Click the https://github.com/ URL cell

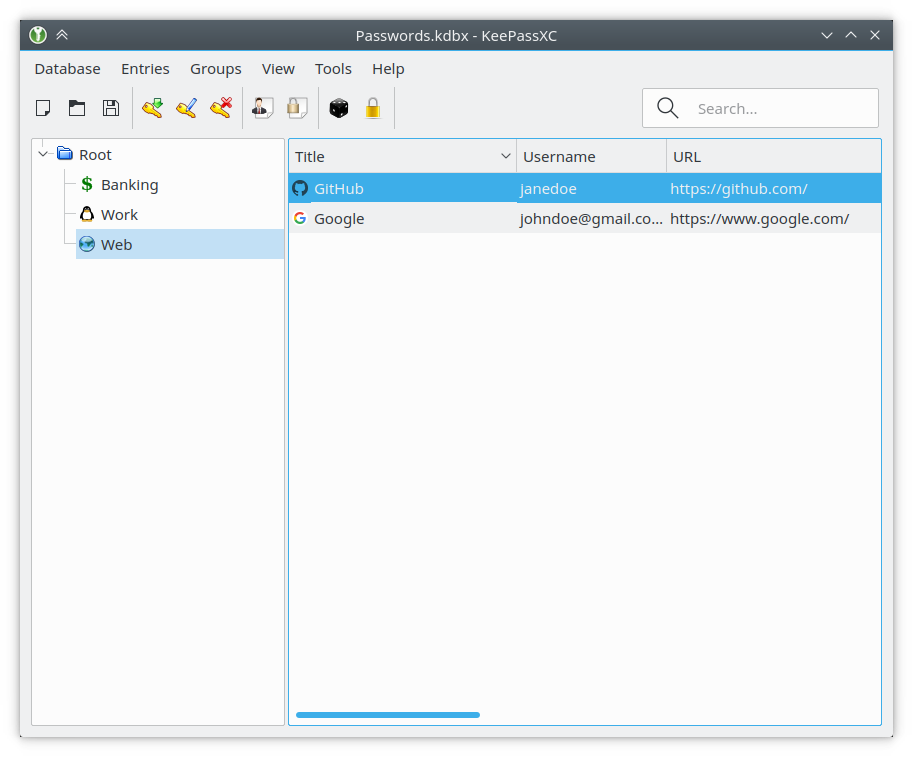(x=774, y=189)
